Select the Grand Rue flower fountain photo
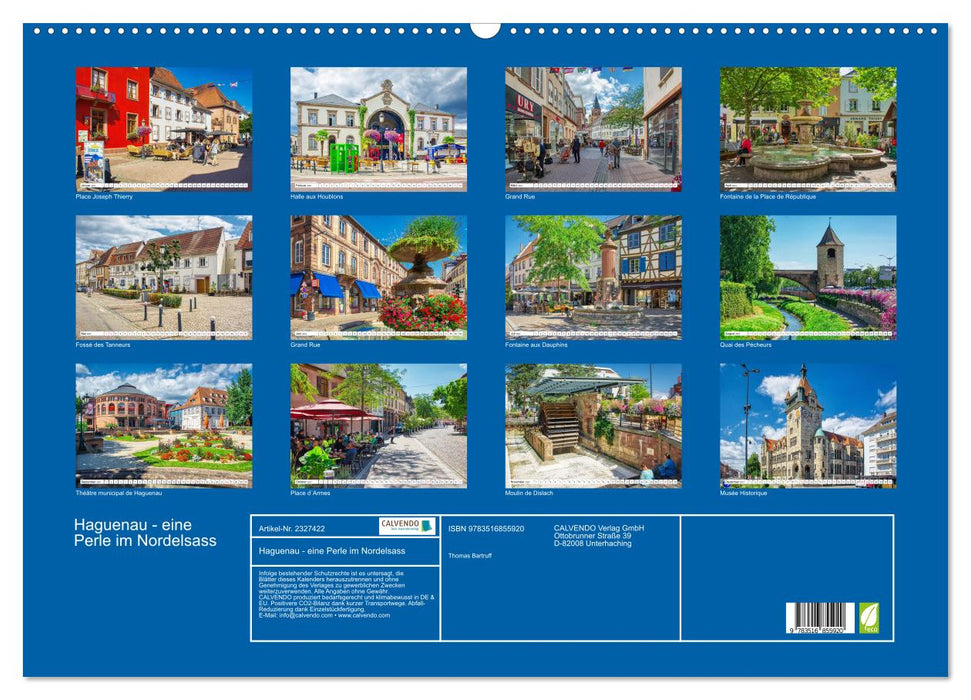 point(378,278)
